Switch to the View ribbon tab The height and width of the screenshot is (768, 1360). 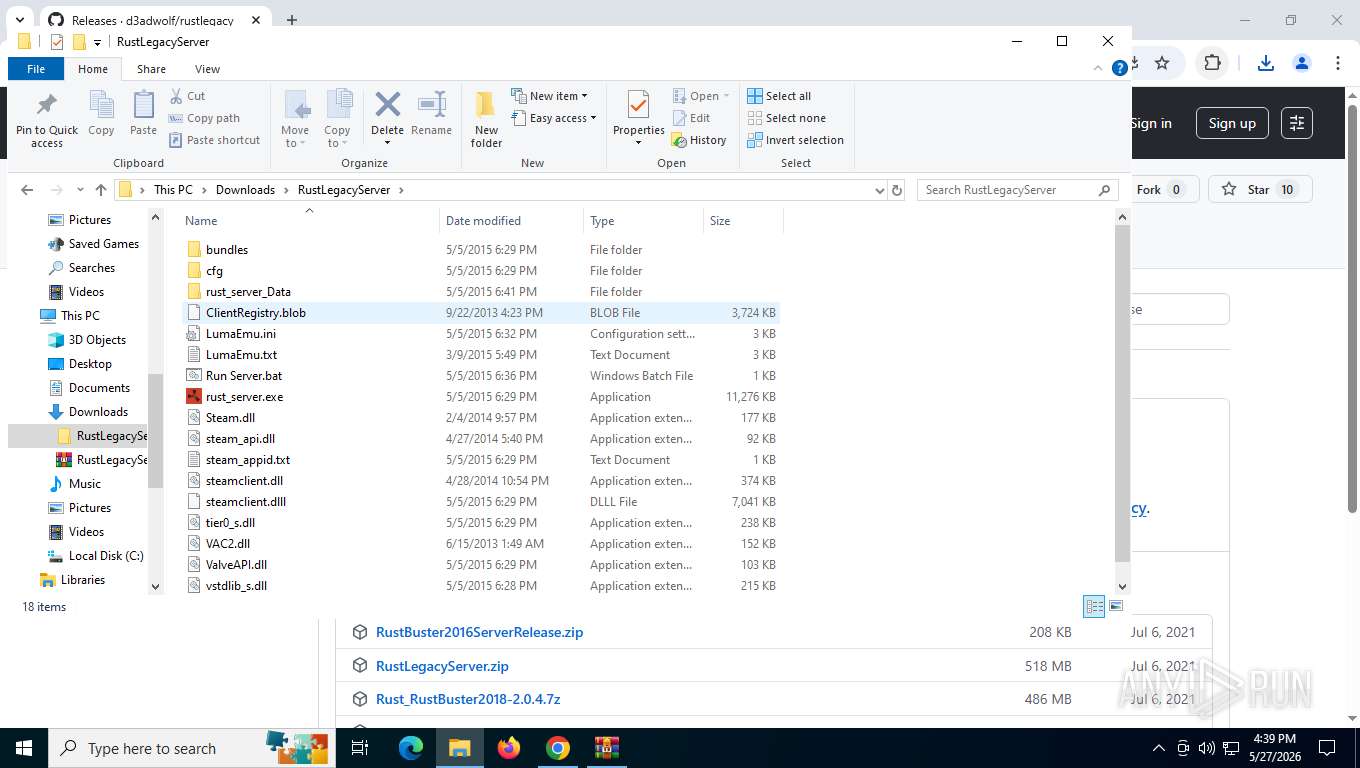(207, 69)
